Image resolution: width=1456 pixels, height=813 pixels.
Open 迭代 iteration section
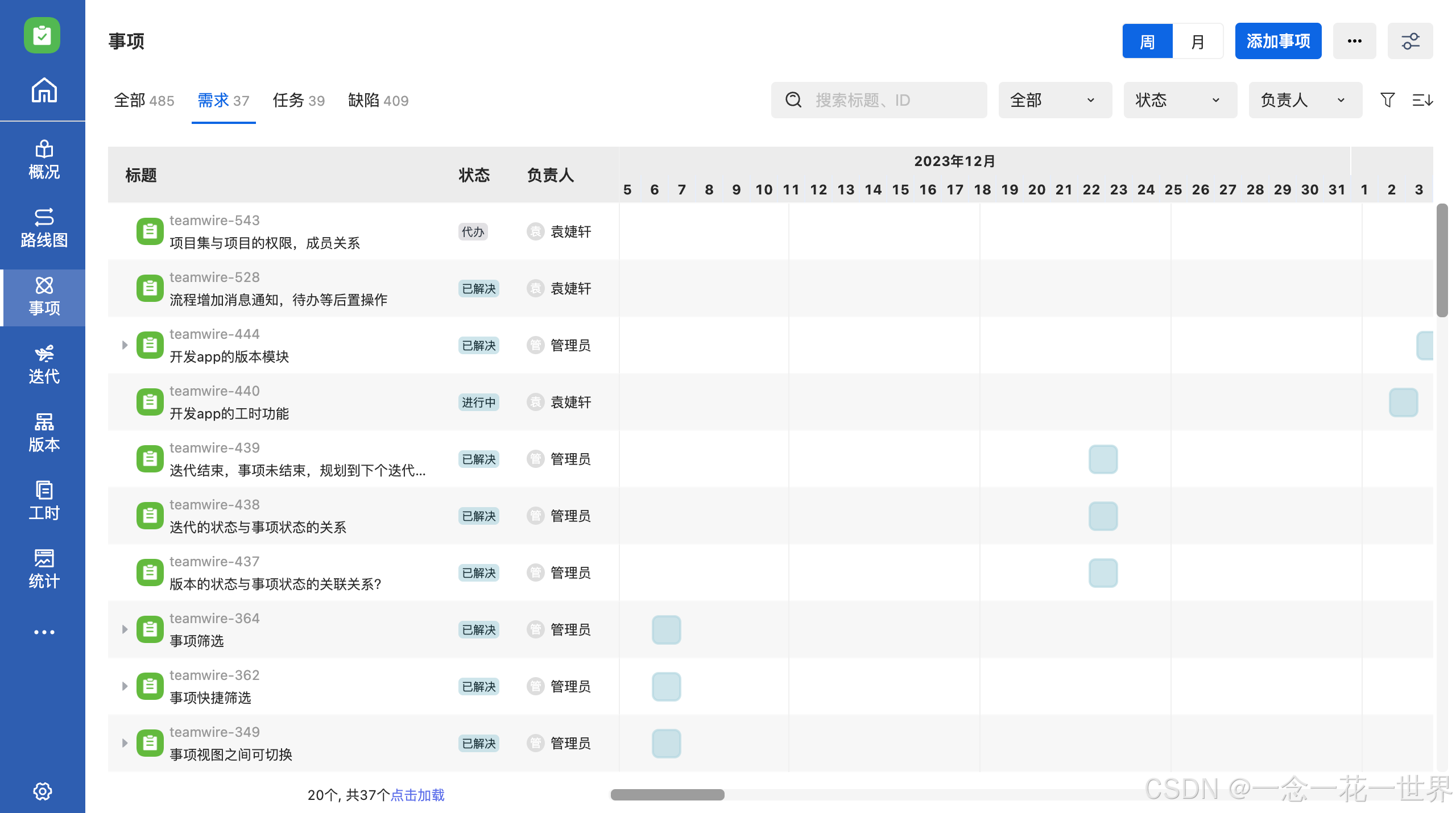click(x=44, y=364)
